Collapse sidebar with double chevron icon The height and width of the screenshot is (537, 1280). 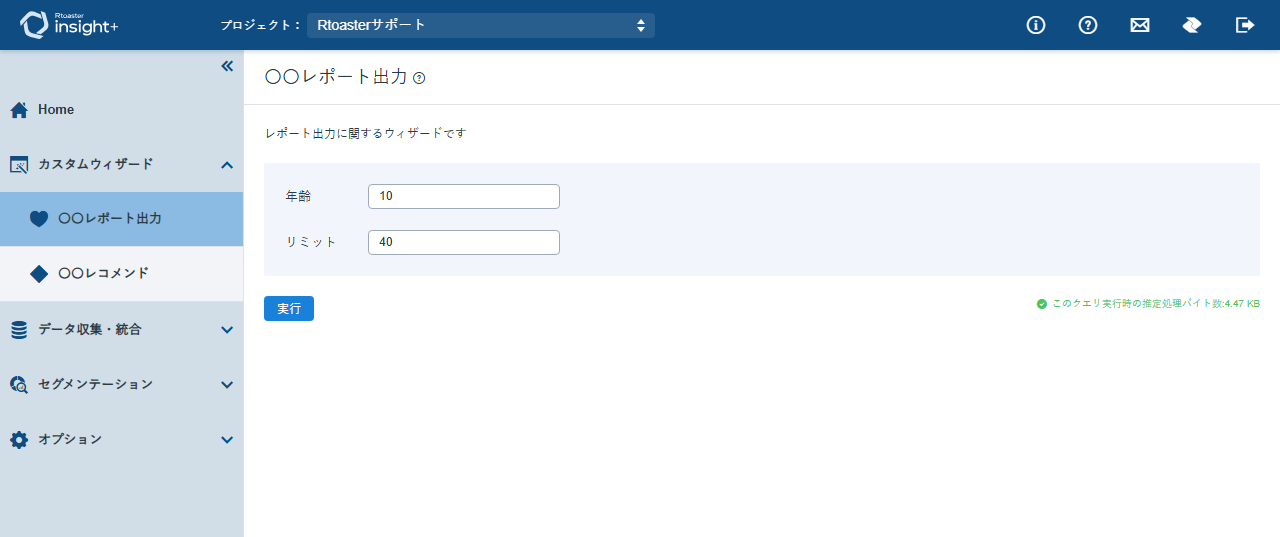pyautogui.click(x=227, y=66)
